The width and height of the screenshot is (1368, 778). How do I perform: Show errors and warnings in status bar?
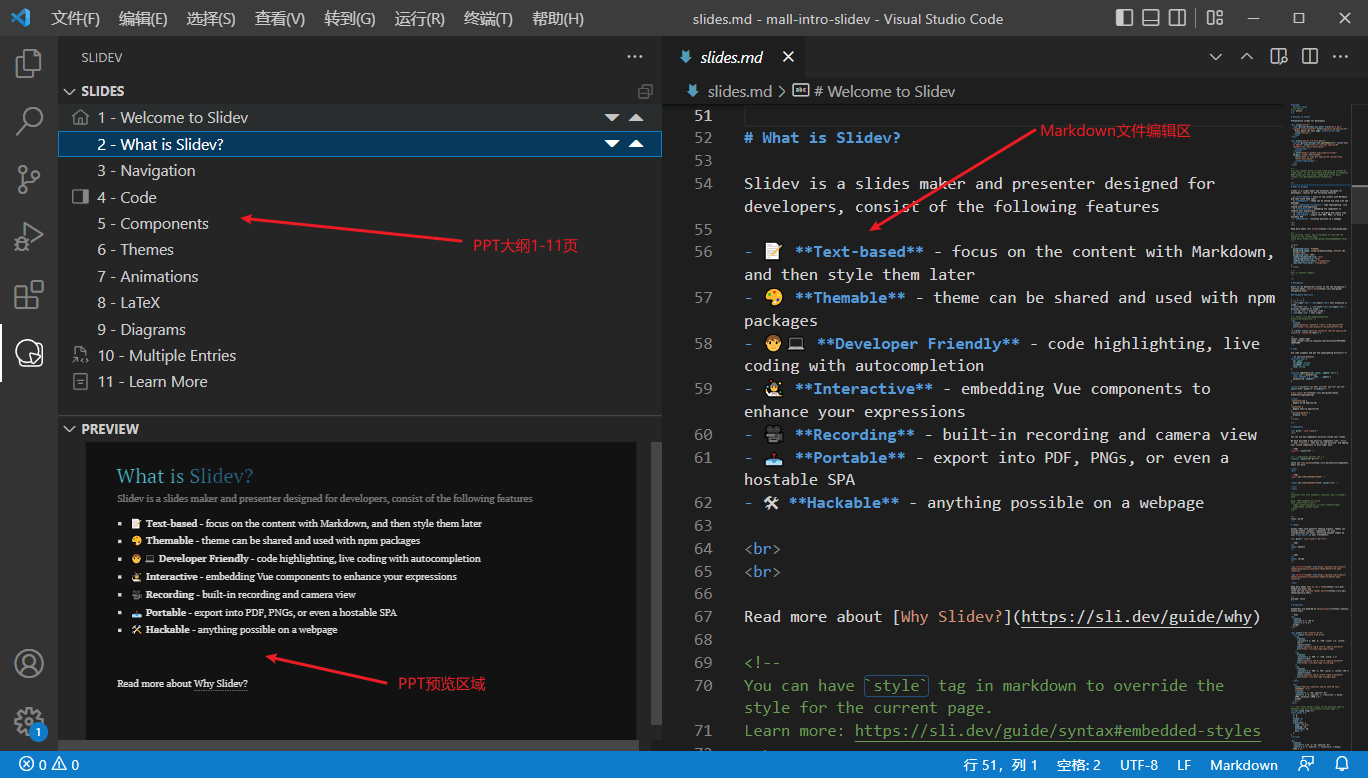[49, 765]
